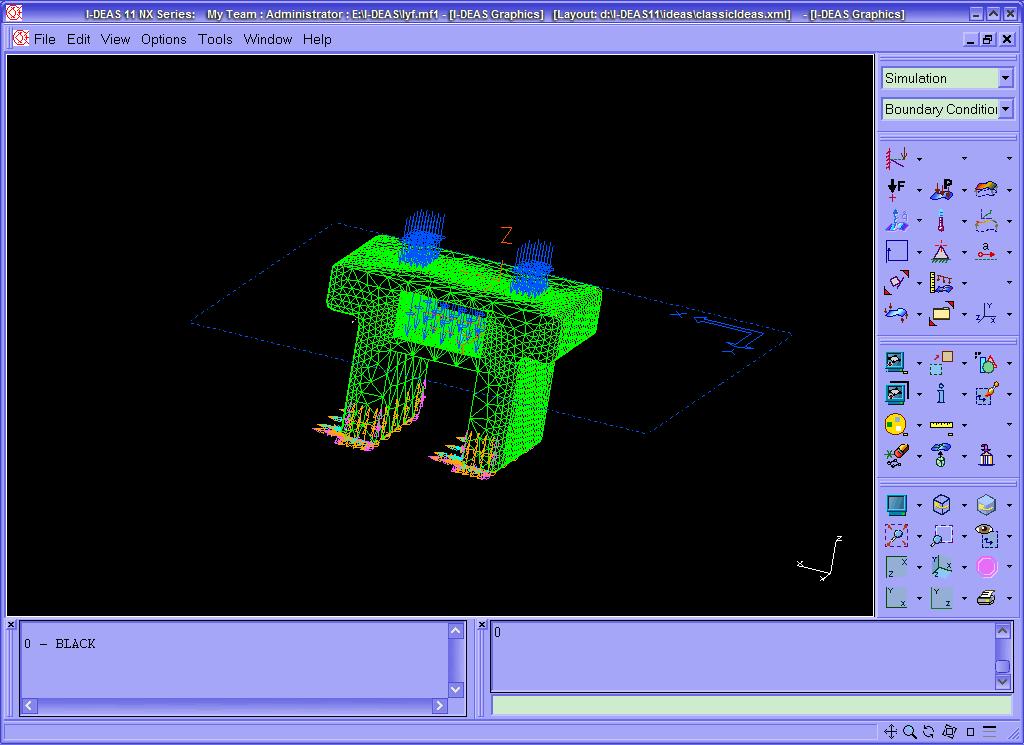
Task: Click the blue square frame icon
Action: click(x=896, y=251)
